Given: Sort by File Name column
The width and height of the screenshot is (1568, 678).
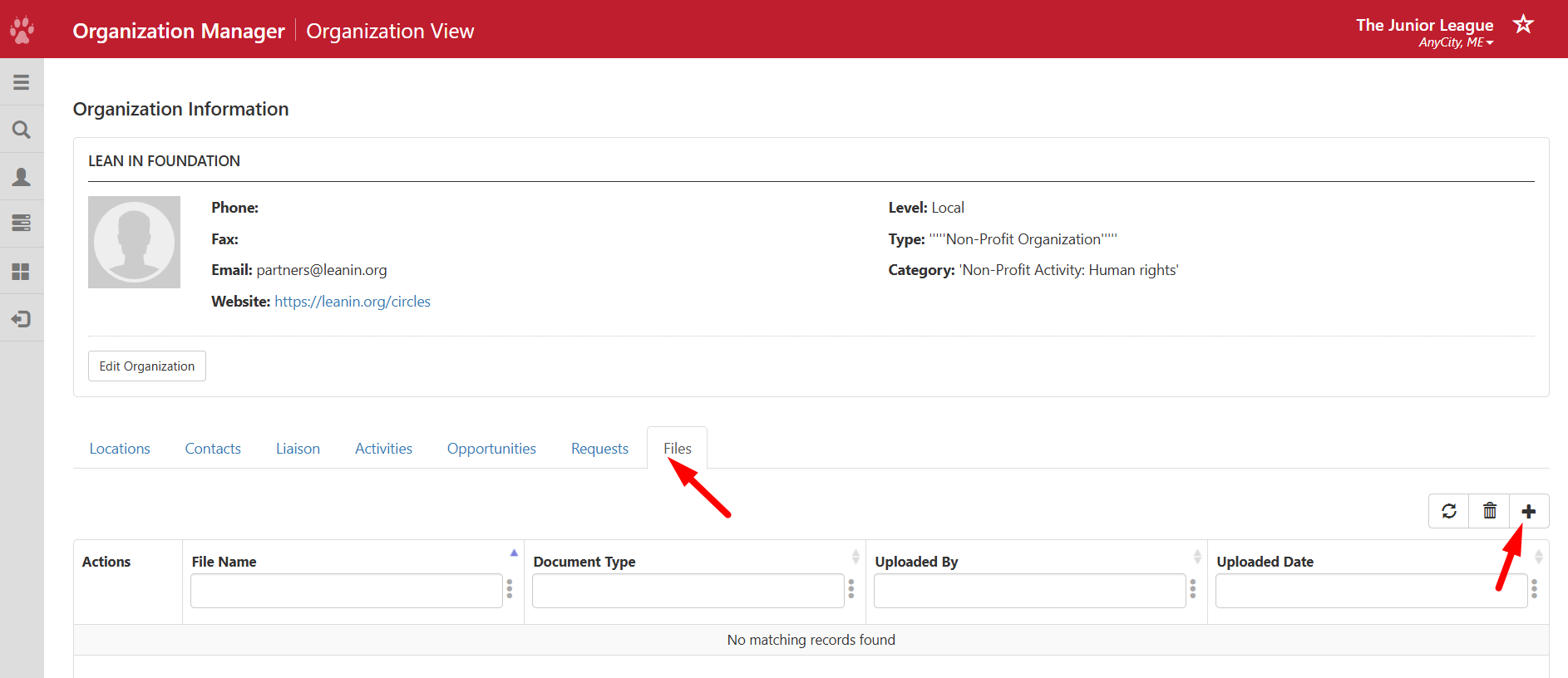Looking at the screenshot, I should point(514,553).
